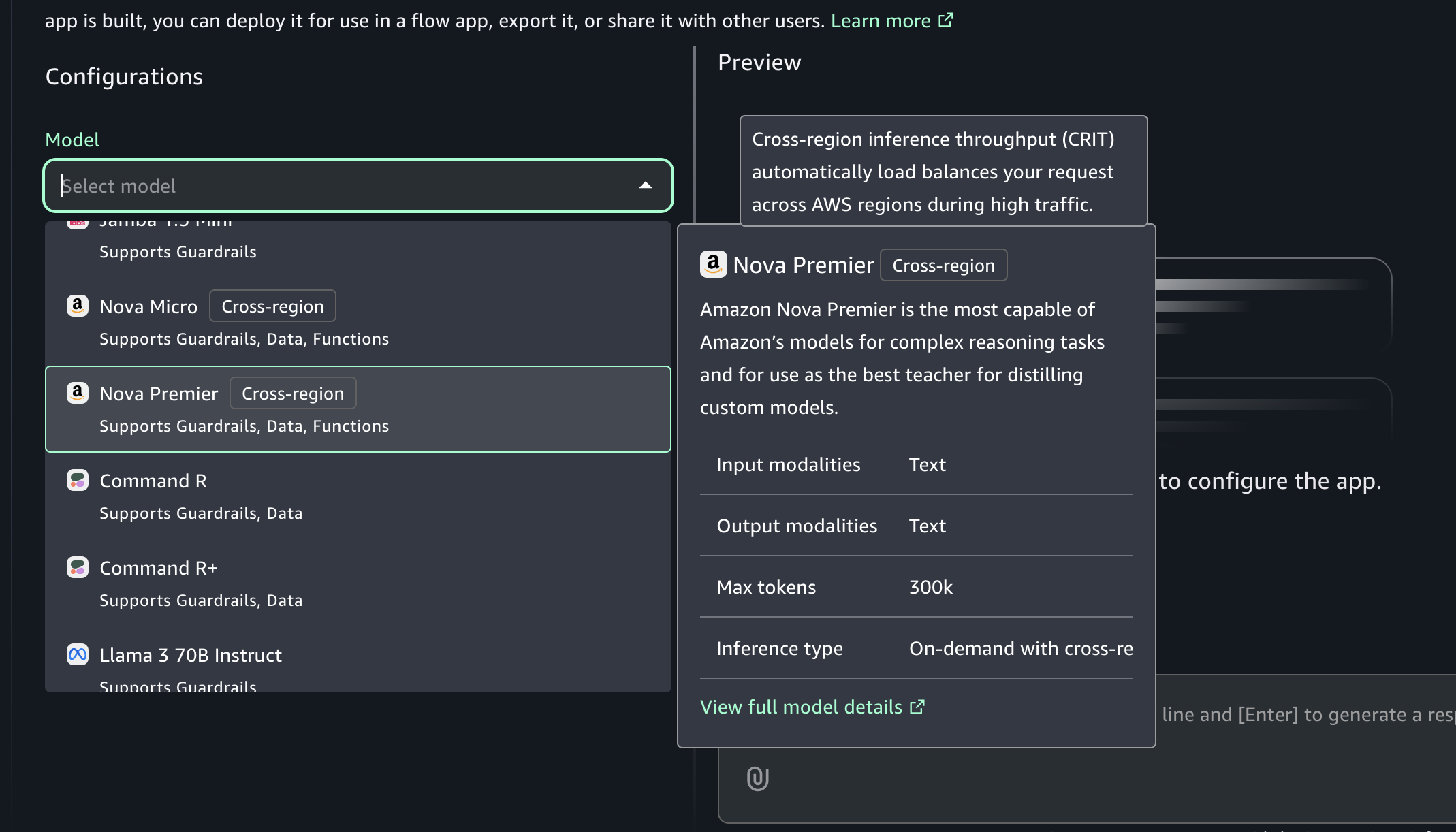
Task: Click external link icon after Learn more
Action: [946, 20]
